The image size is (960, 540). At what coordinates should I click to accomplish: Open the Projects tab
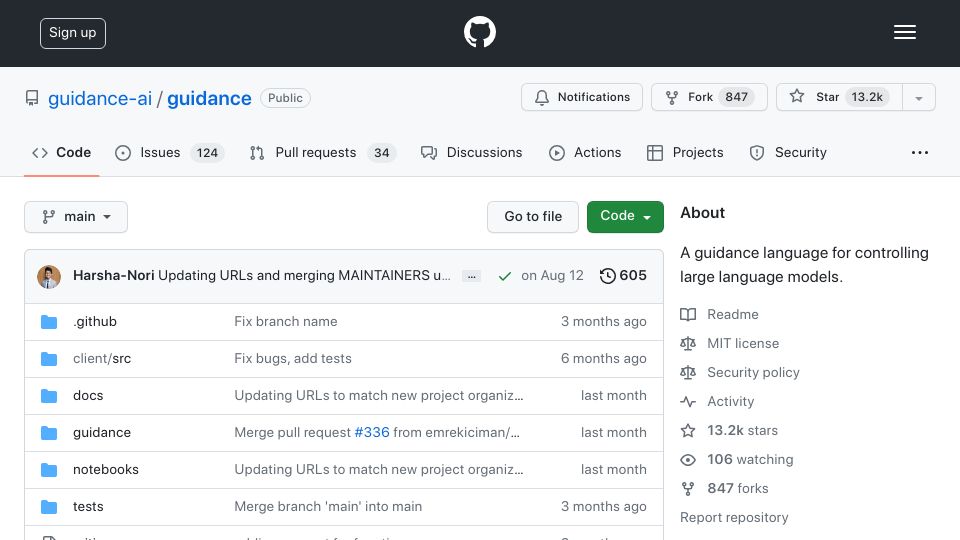[x=685, y=152]
